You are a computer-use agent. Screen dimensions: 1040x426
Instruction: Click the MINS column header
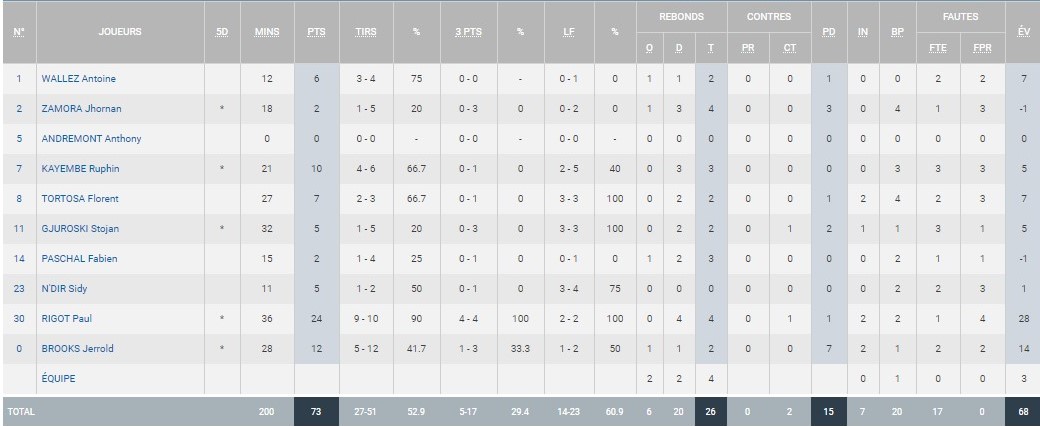click(x=267, y=32)
